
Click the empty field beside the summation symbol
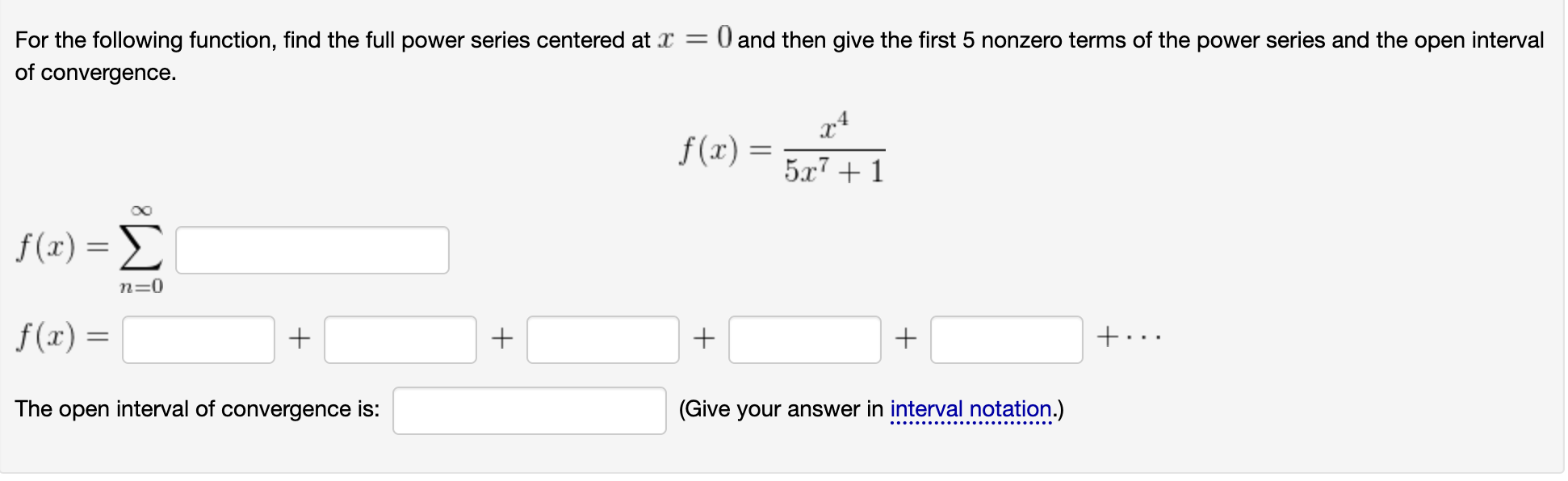[312, 250]
